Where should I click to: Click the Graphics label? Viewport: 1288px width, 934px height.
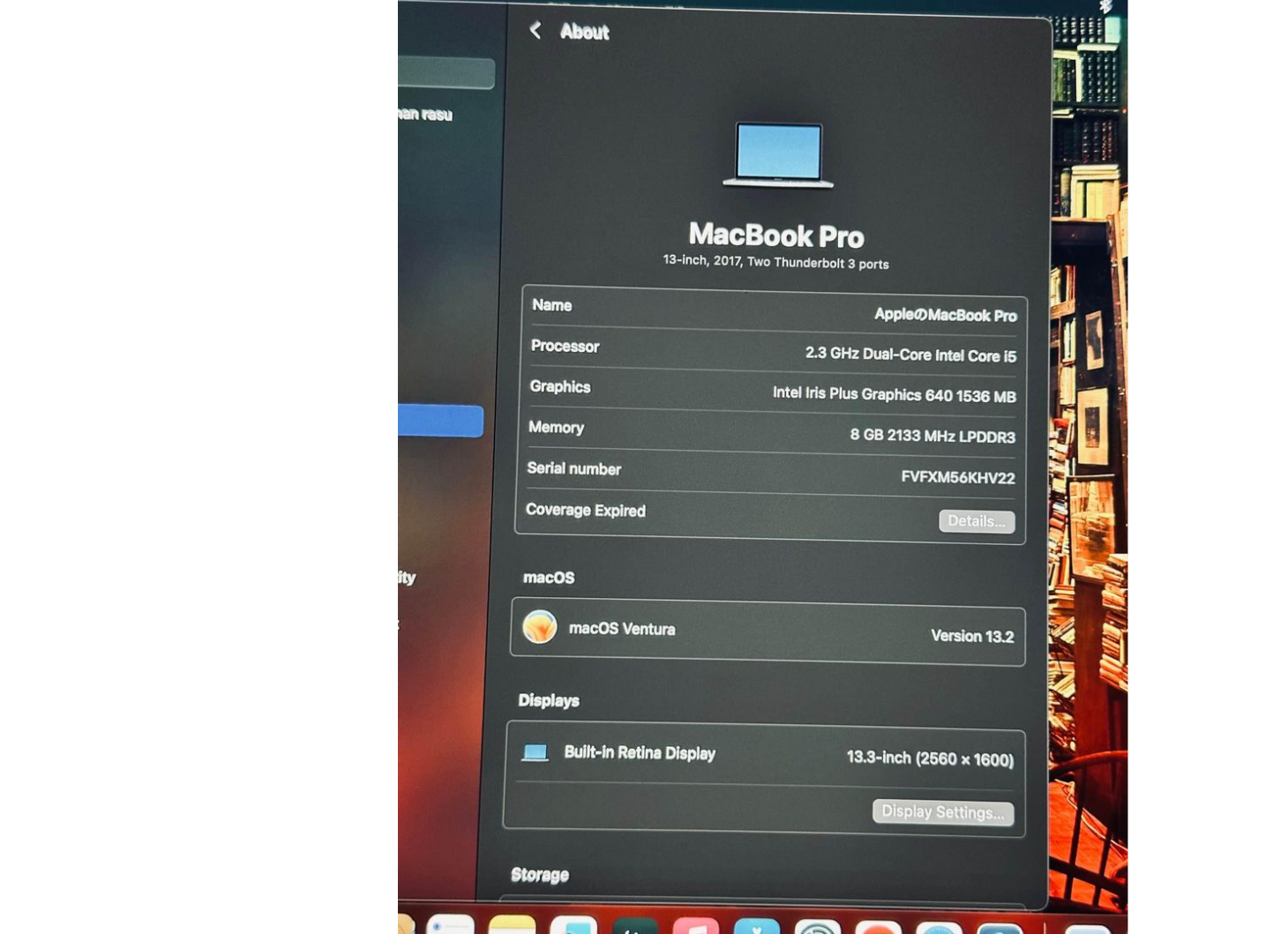(x=560, y=386)
